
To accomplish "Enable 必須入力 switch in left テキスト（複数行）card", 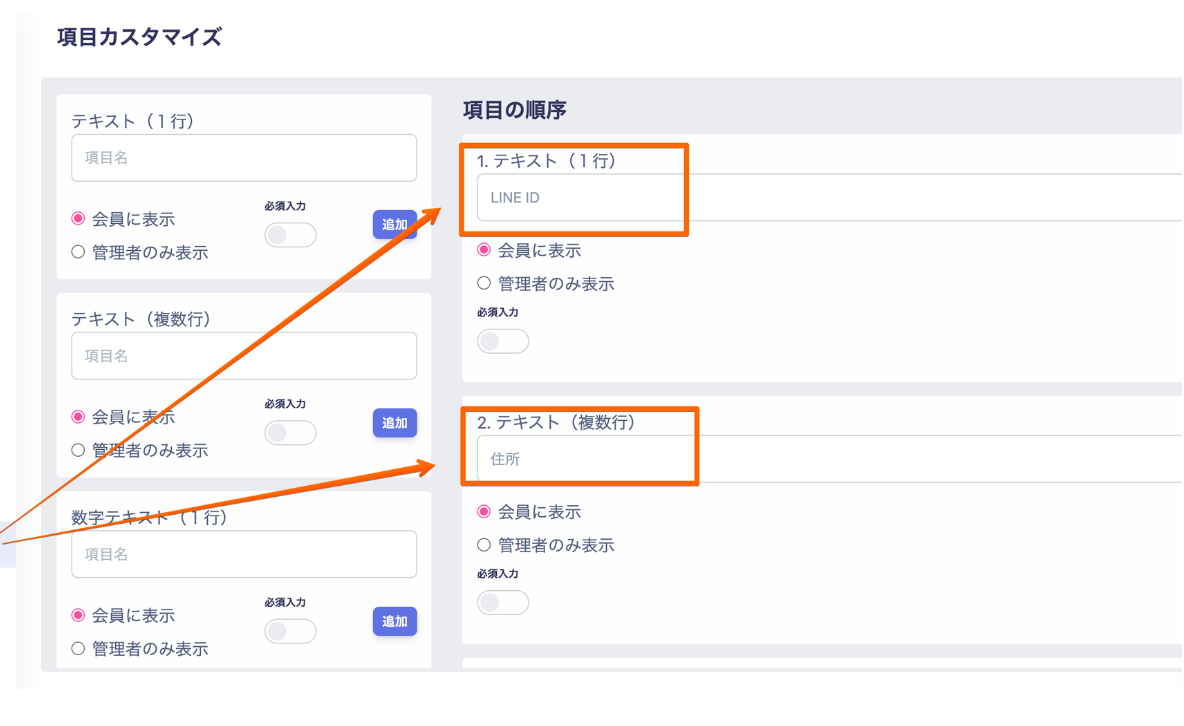I will click(x=290, y=433).
